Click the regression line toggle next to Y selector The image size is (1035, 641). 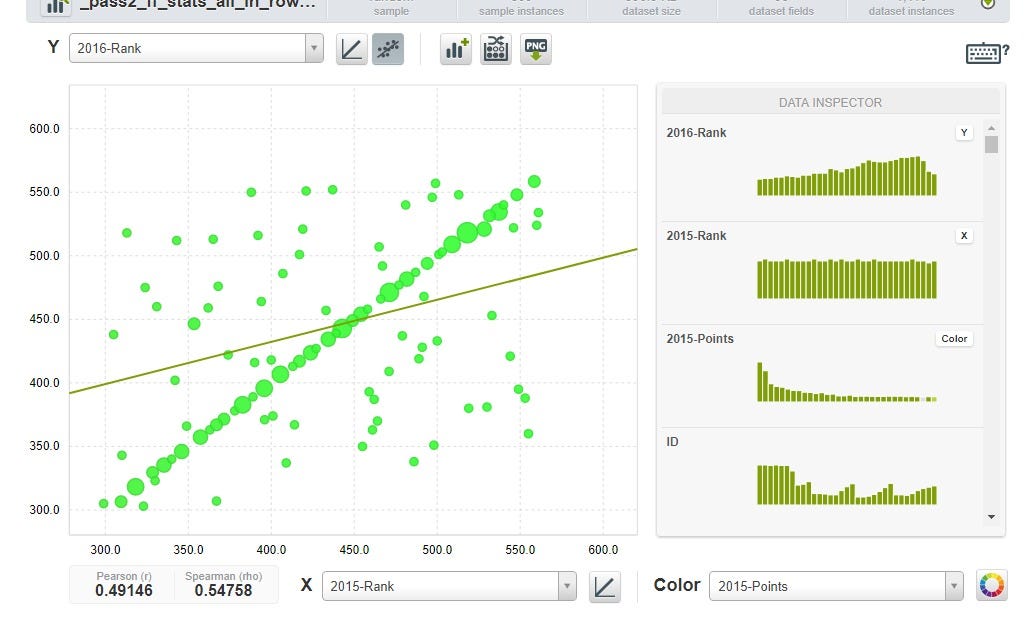pyautogui.click(x=351, y=49)
